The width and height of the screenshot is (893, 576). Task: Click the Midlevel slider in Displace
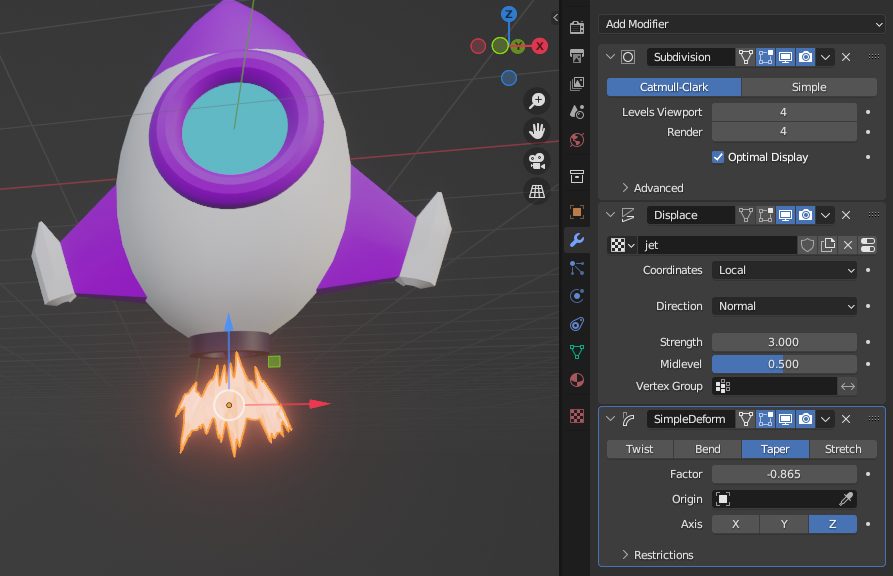784,364
